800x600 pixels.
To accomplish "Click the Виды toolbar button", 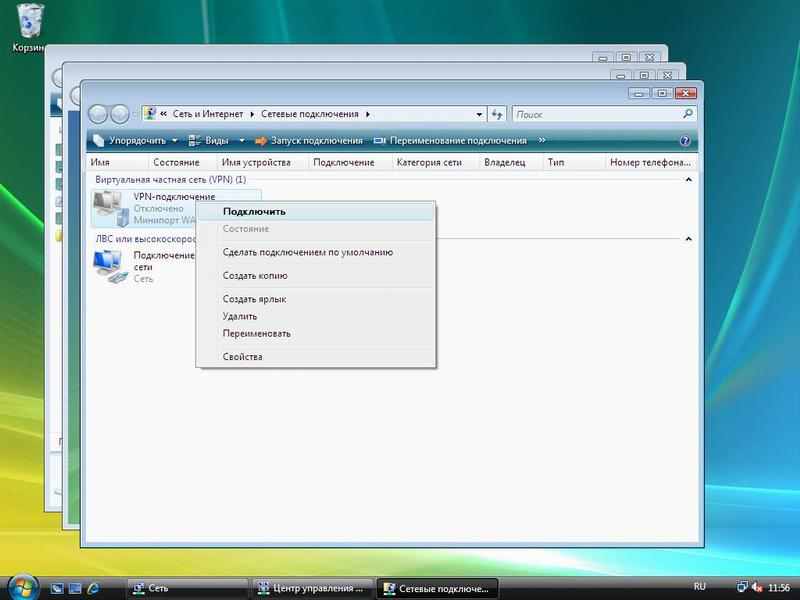I will click(x=209, y=141).
